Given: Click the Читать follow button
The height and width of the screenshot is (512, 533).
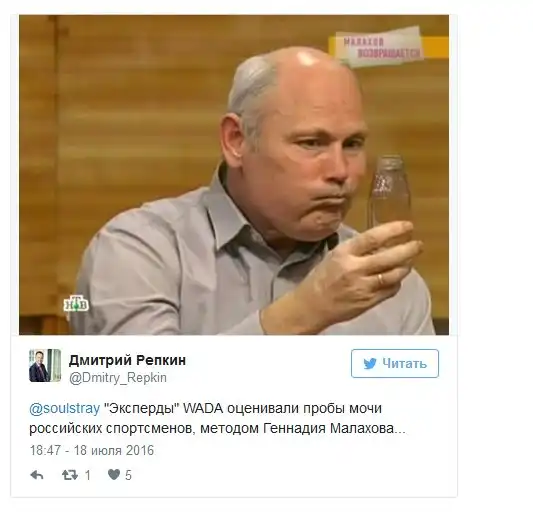Looking at the screenshot, I should pyautogui.click(x=395, y=363).
